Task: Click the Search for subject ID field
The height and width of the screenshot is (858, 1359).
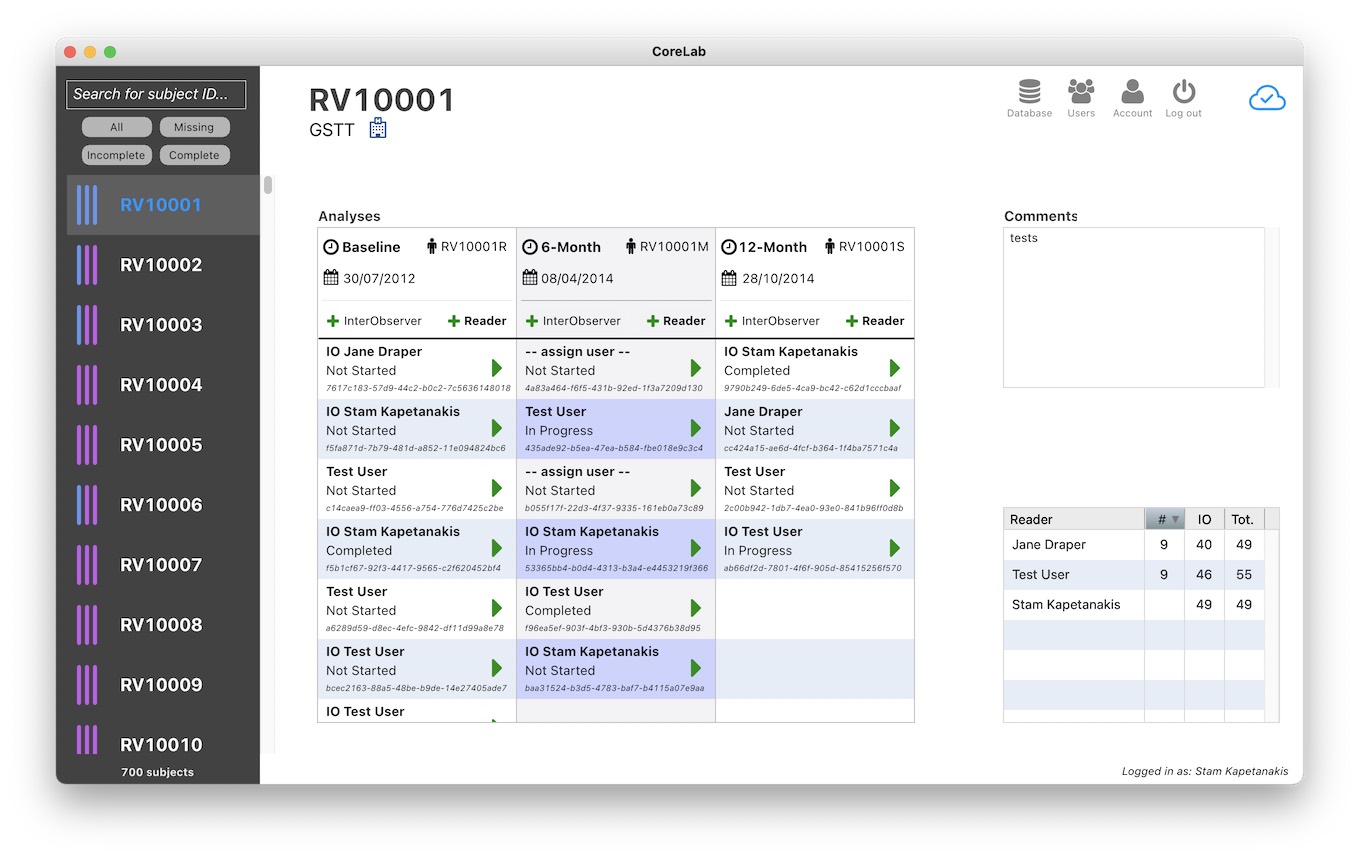Action: coord(156,94)
